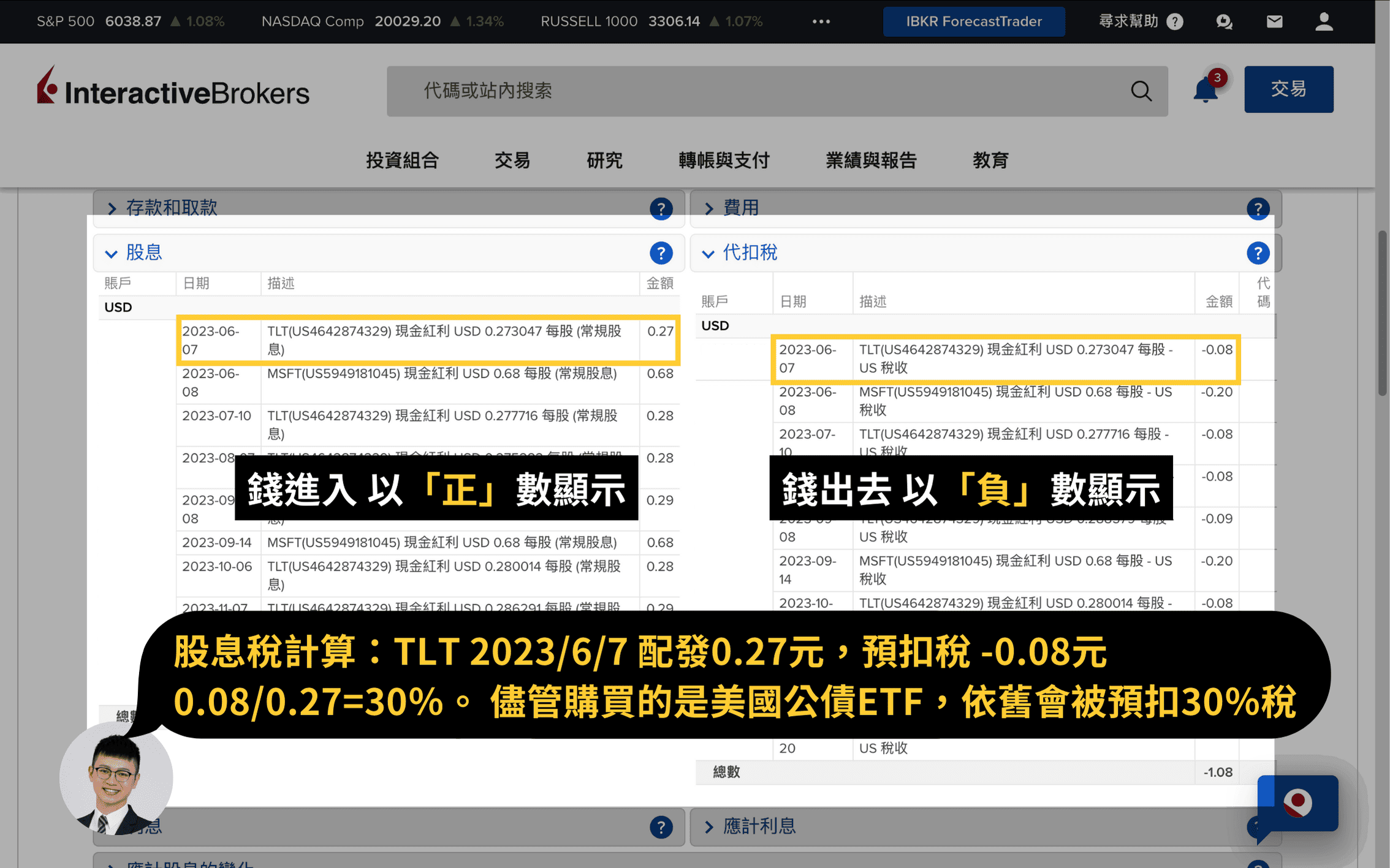Click the RUSSELL 1000 ticker
Screen dimensions: 1390x868
651,21
